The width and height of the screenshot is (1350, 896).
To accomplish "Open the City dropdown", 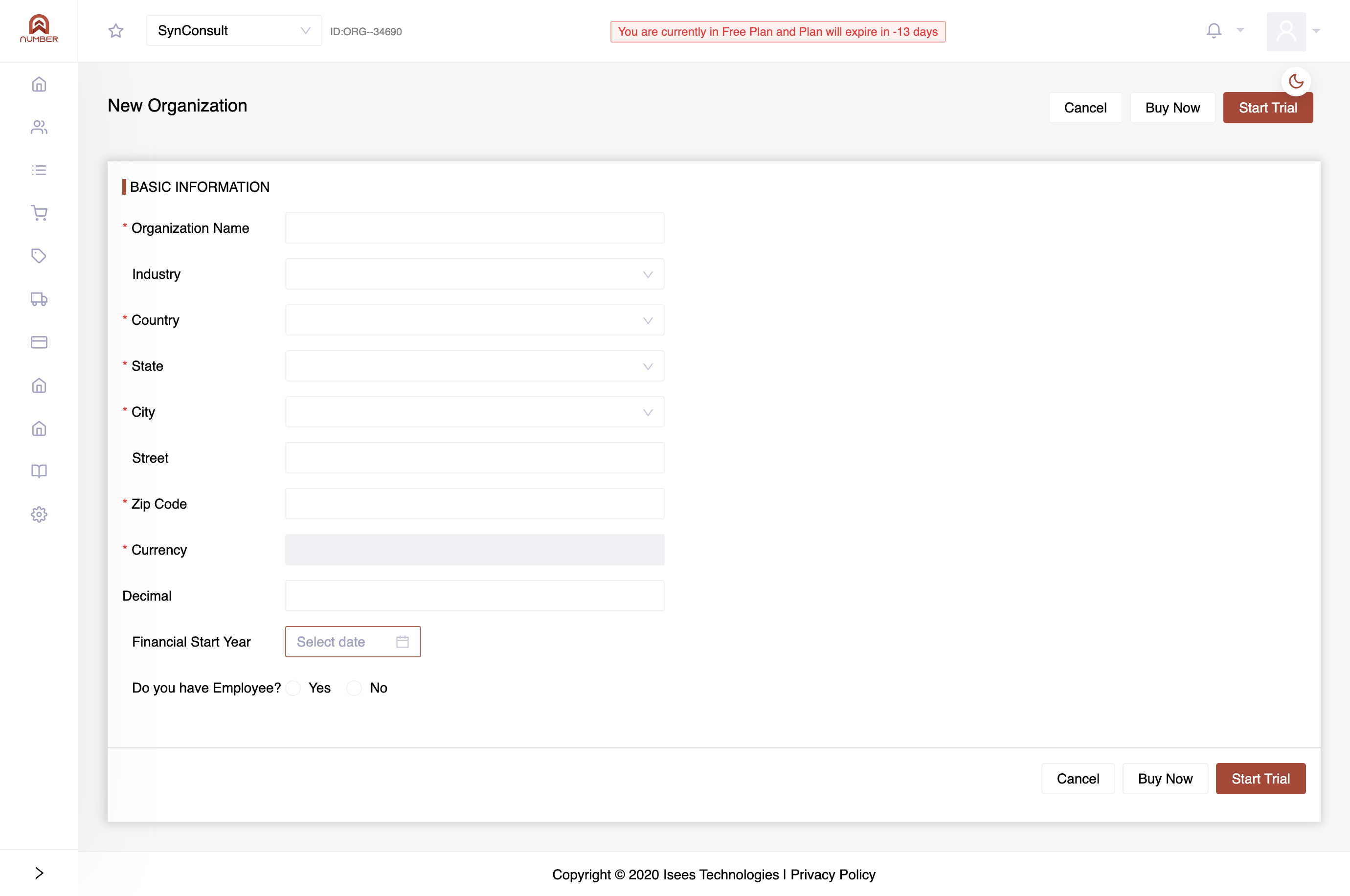I will click(475, 412).
